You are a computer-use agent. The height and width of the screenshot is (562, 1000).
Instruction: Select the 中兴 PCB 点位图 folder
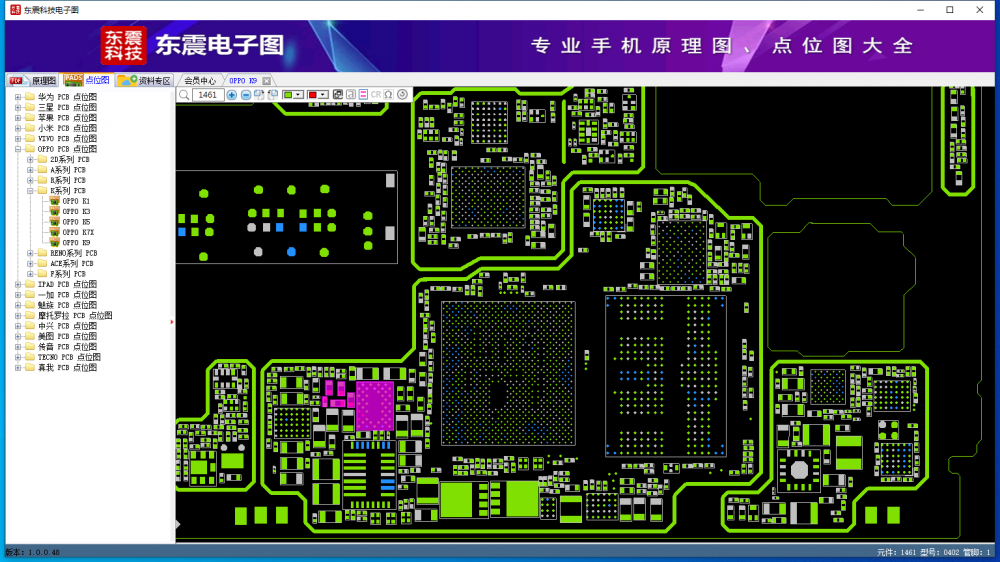tap(67, 326)
